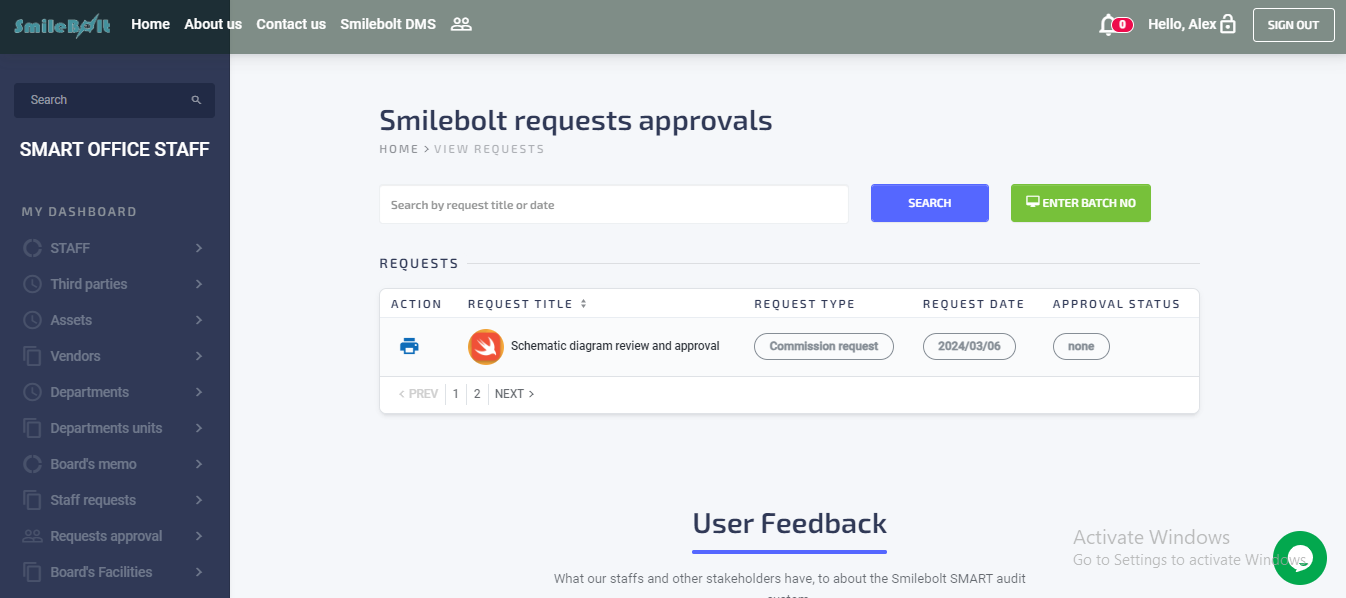The height and width of the screenshot is (598, 1346).
Task: Open the green chat bubble widget
Action: click(1299, 558)
